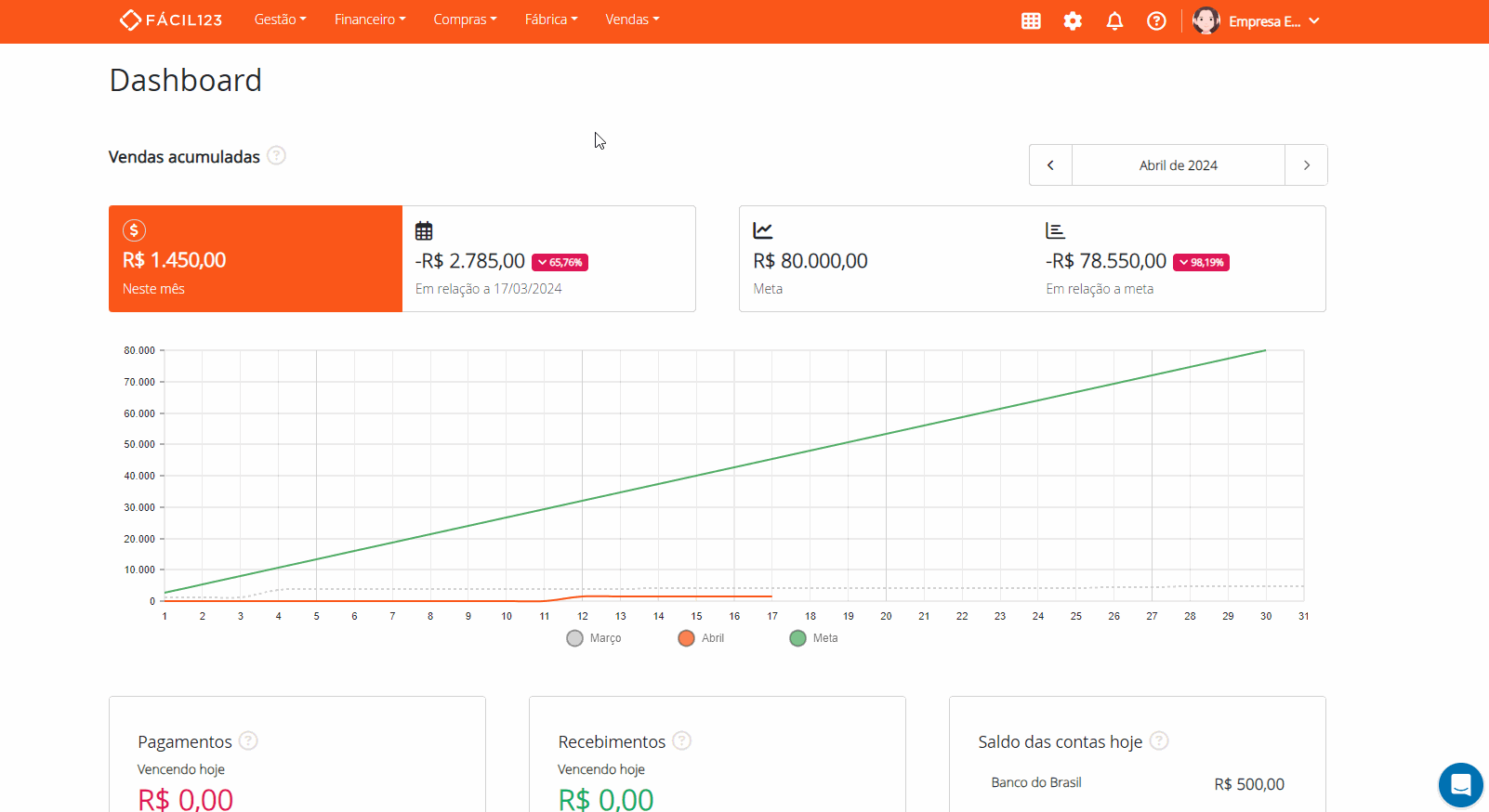Expand the Financeiro dropdown menu
The image size is (1489, 812).
pos(370,20)
